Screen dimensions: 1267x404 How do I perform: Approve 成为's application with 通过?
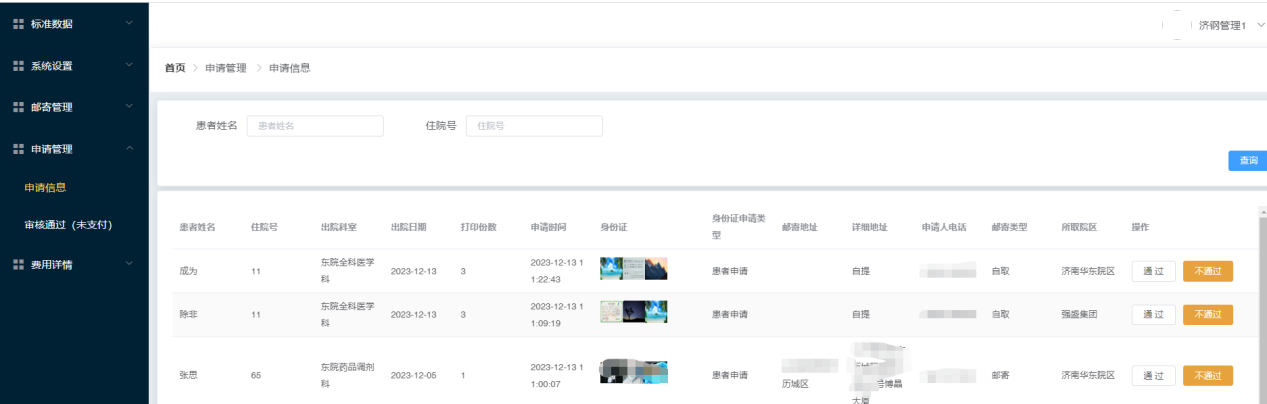point(1153,271)
